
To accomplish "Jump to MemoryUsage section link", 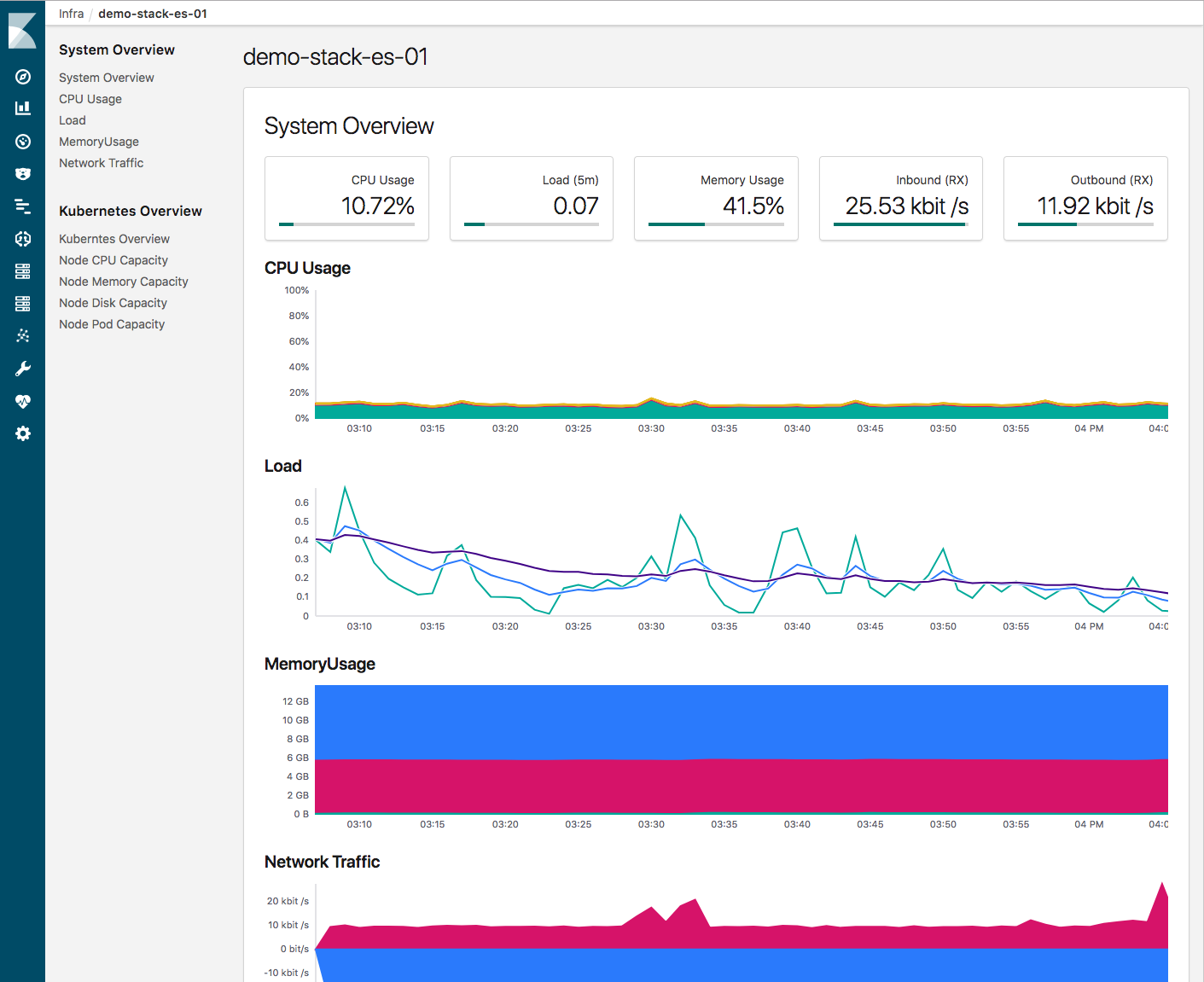I will click(99, 142).
